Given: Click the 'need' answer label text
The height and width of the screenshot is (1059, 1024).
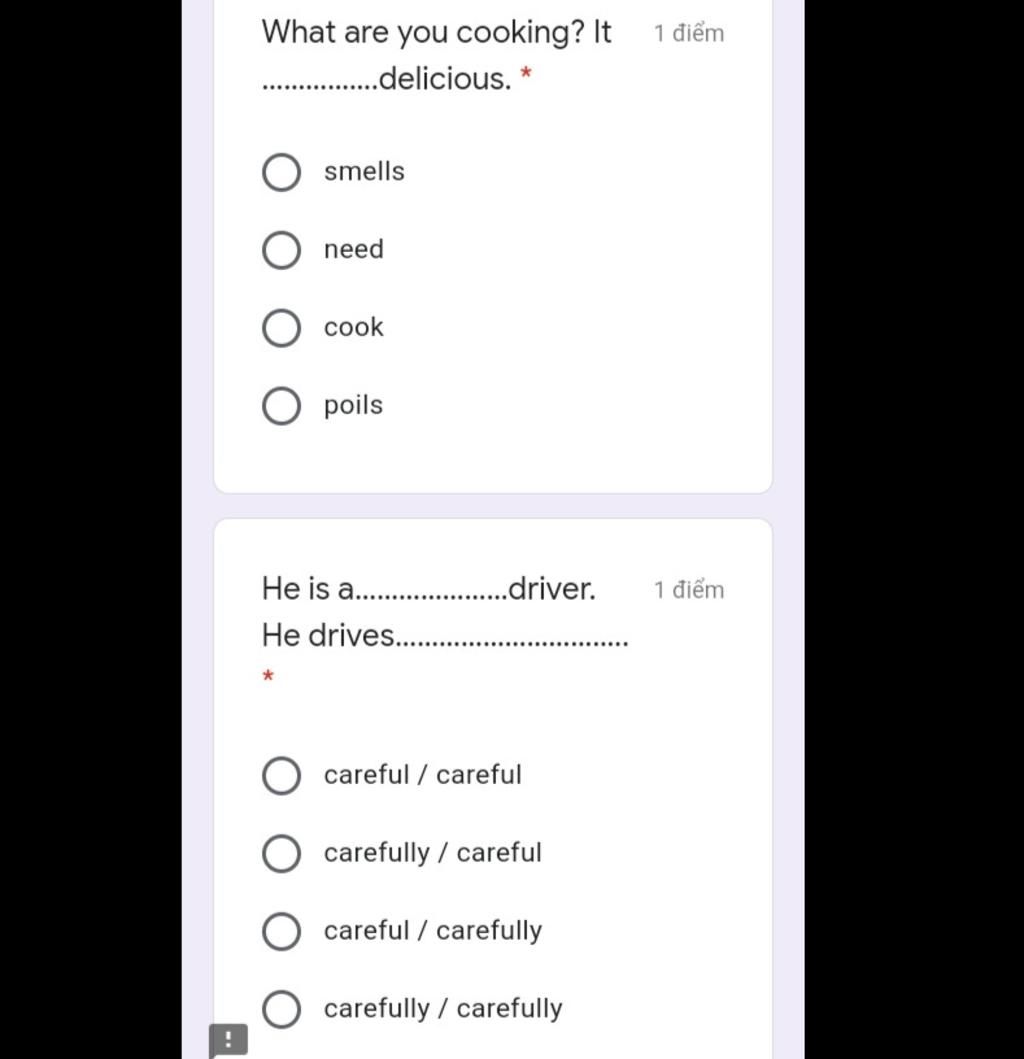Looking at the screenshot, I should tap(353, 249).
